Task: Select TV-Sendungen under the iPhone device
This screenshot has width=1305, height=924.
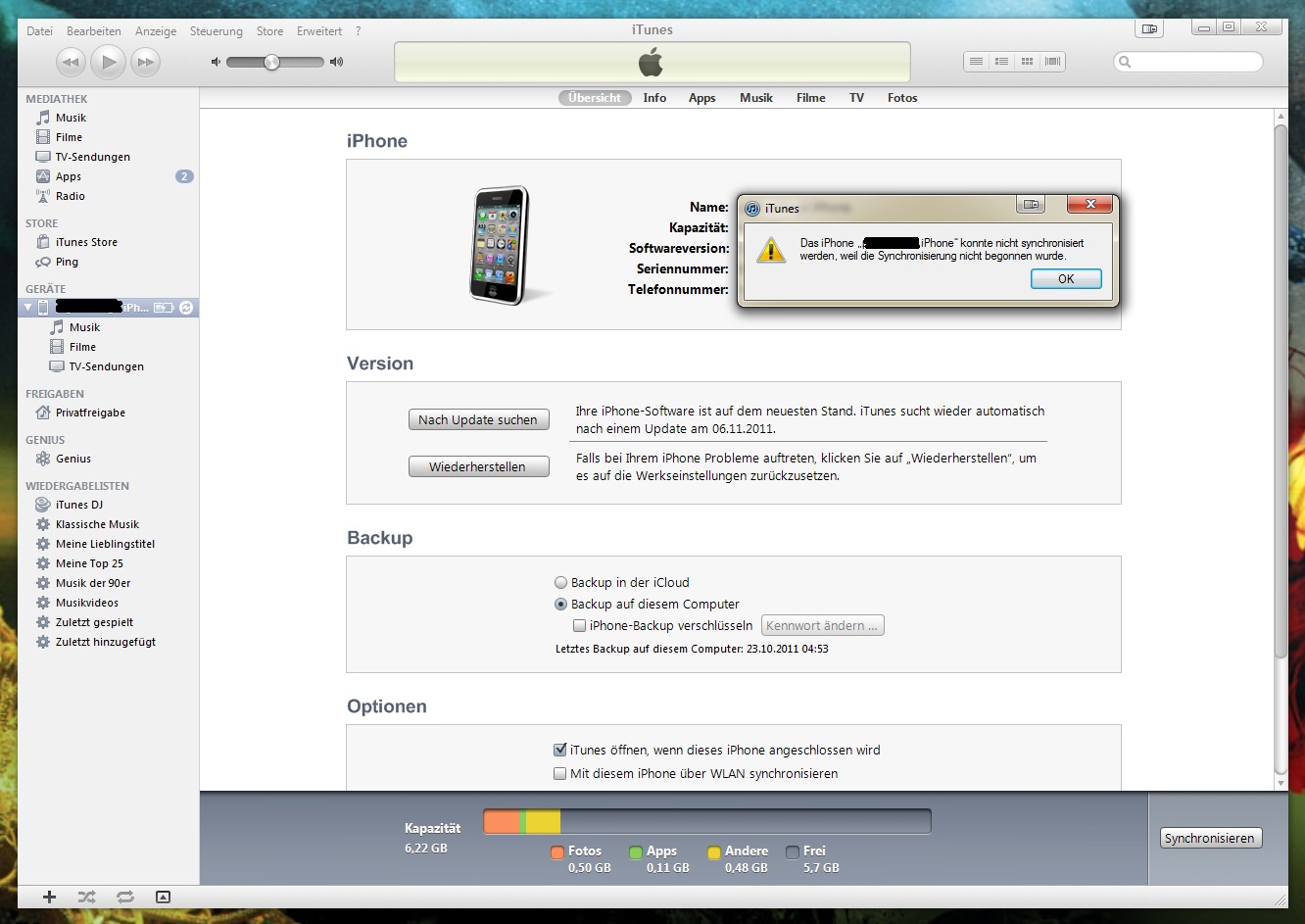Action: pos(108,366)
